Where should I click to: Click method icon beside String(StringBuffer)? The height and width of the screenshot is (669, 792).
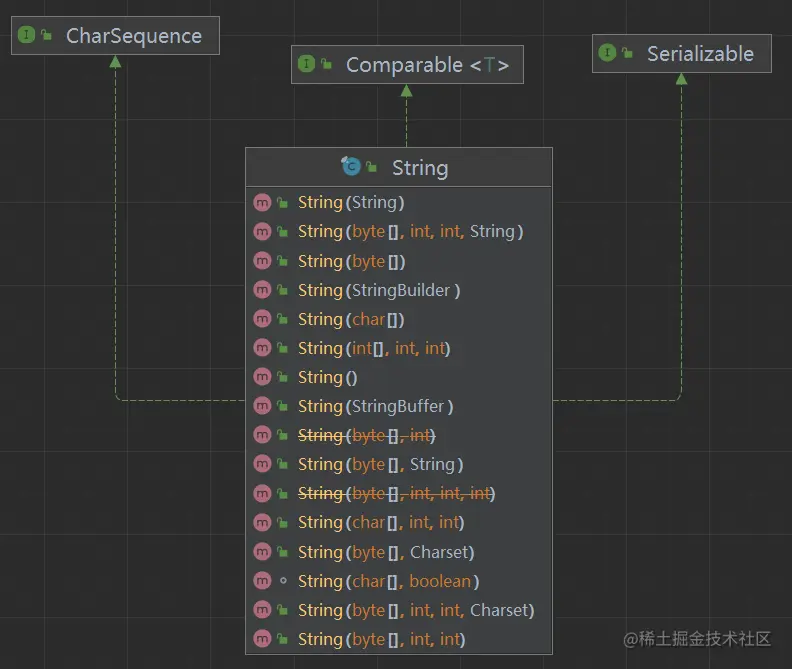pos(262,406)
